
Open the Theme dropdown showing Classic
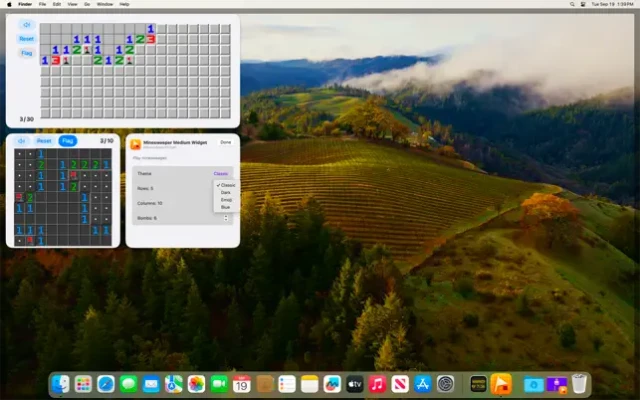(220, 173)
